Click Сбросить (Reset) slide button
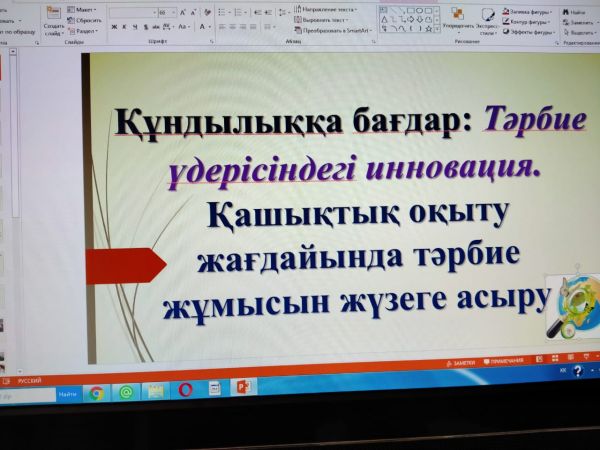Viewport: 600px width, 450px height. pos(84,20)
